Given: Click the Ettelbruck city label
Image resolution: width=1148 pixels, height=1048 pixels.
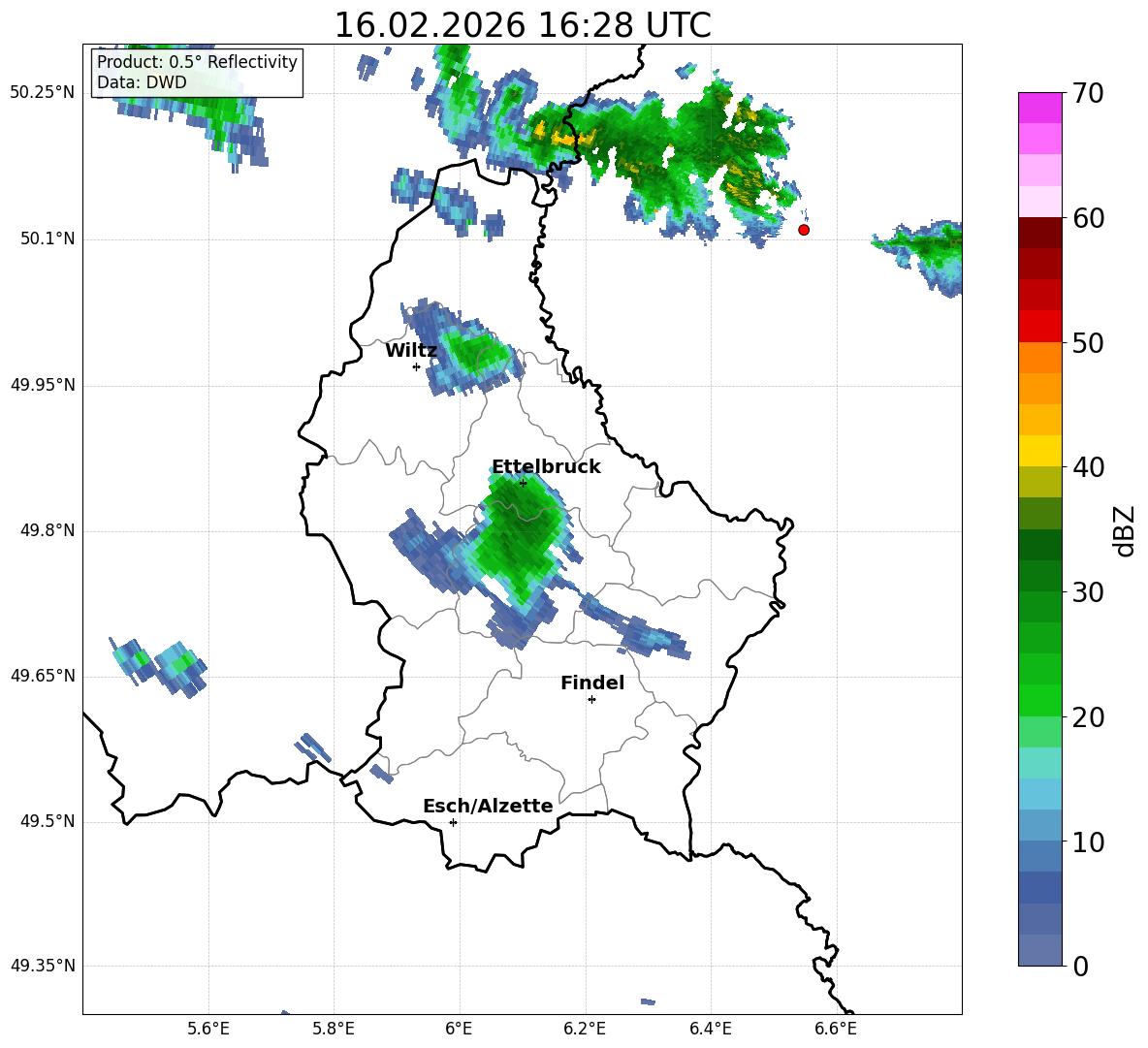Looking at the screenshot, I should (x=546, y=467).
